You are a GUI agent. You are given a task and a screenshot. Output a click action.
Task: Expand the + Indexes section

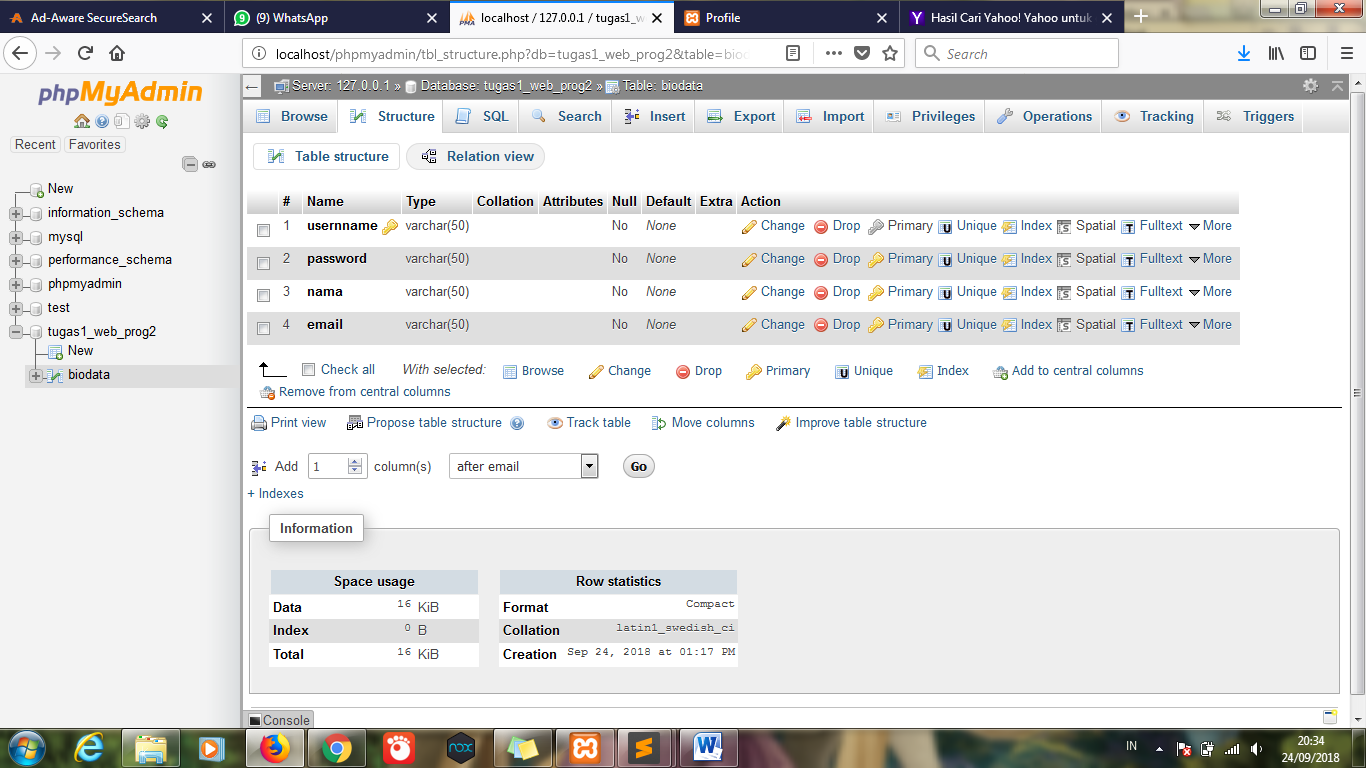click(275, 494)
